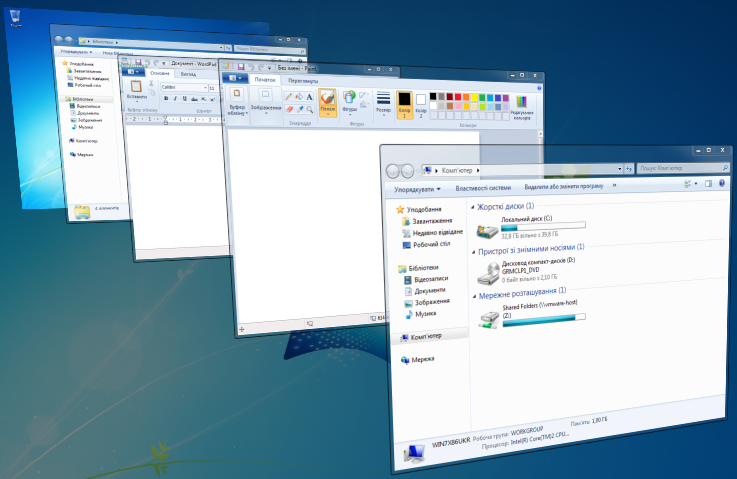Open the Розмір line size dropdown in Paint

pos(383,103)
